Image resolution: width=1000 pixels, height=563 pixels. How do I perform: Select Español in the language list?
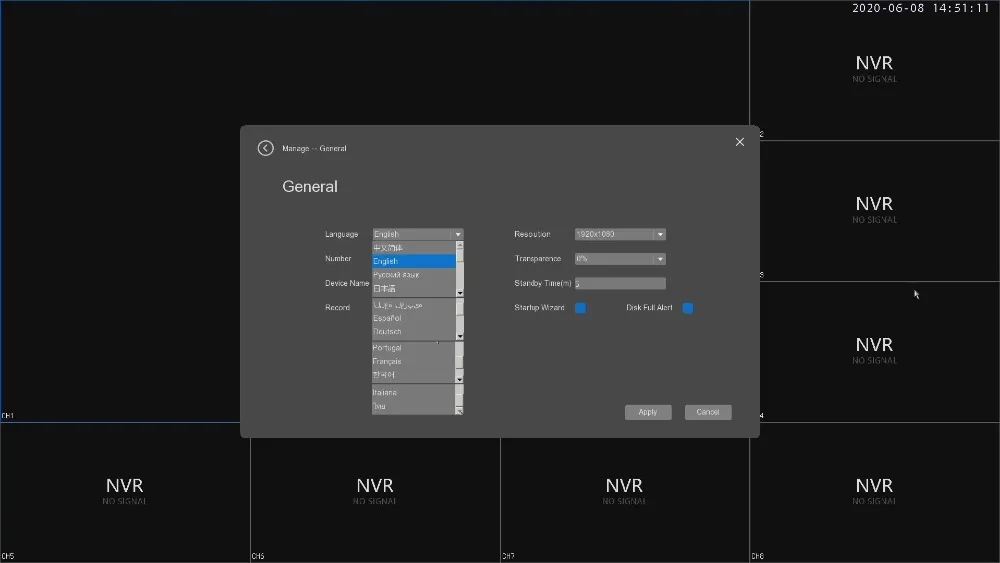click(x=414, y=318)
